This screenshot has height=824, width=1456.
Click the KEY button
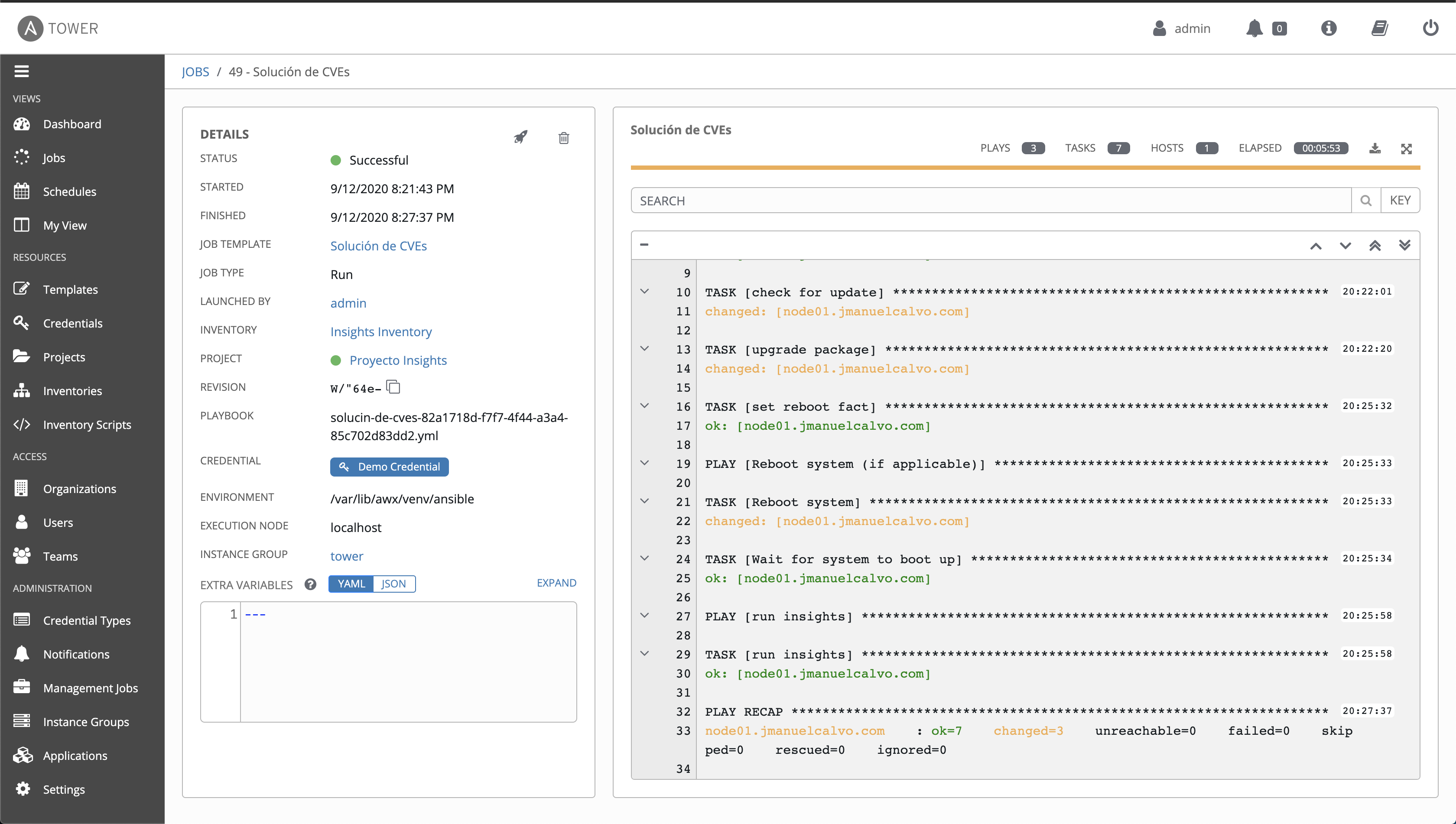pos(1400,200)
